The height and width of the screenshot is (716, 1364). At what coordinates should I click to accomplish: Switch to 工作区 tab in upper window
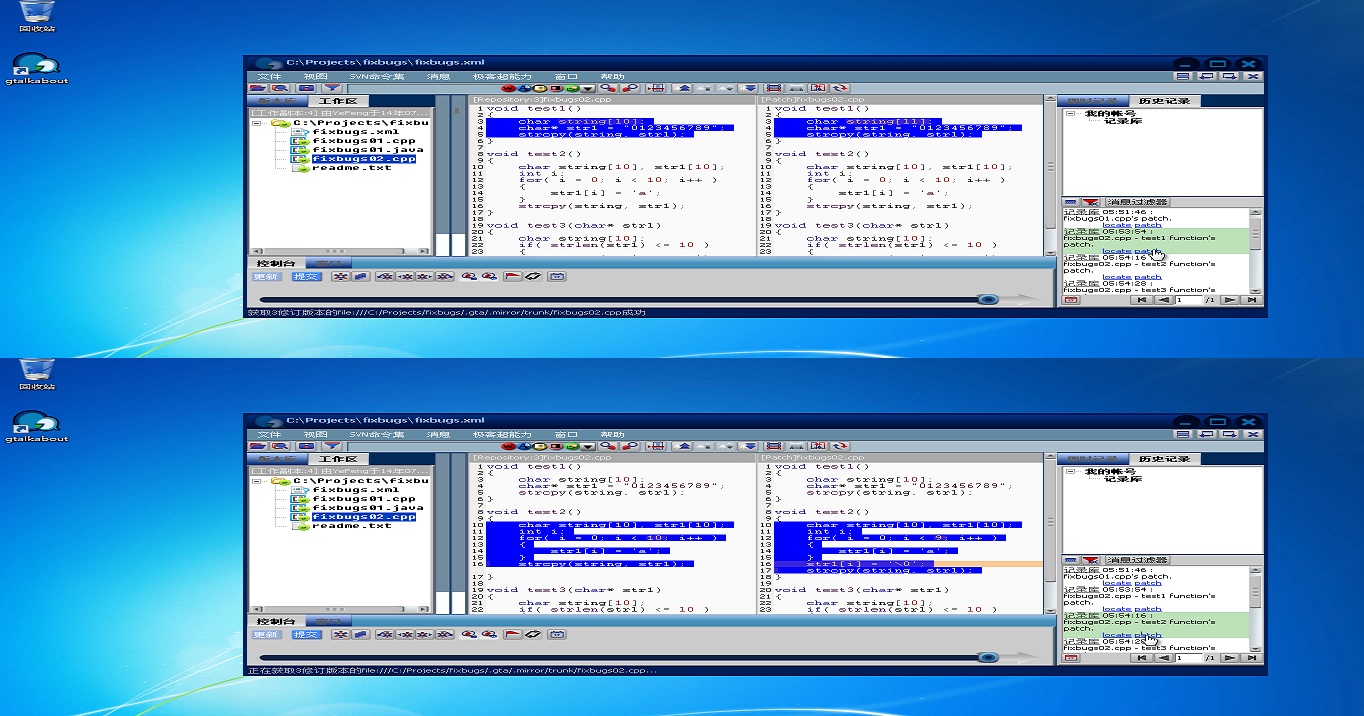click(x=338, y=101)
